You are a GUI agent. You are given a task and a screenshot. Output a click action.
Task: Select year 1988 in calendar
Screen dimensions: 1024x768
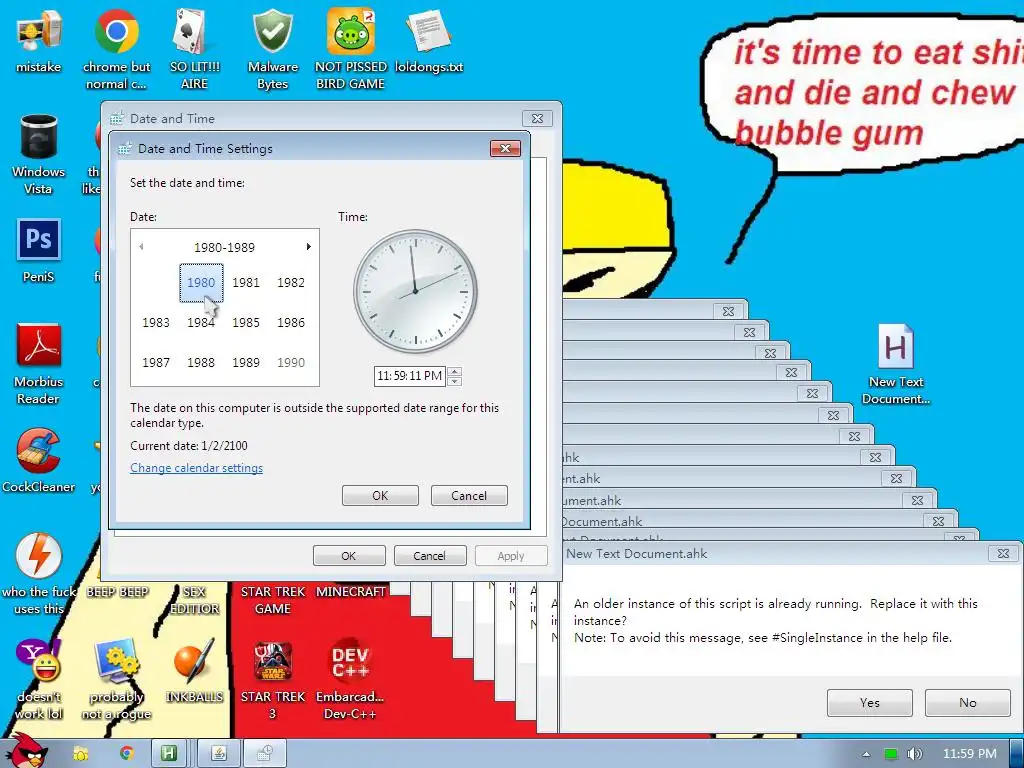click(x=201, y=362)
